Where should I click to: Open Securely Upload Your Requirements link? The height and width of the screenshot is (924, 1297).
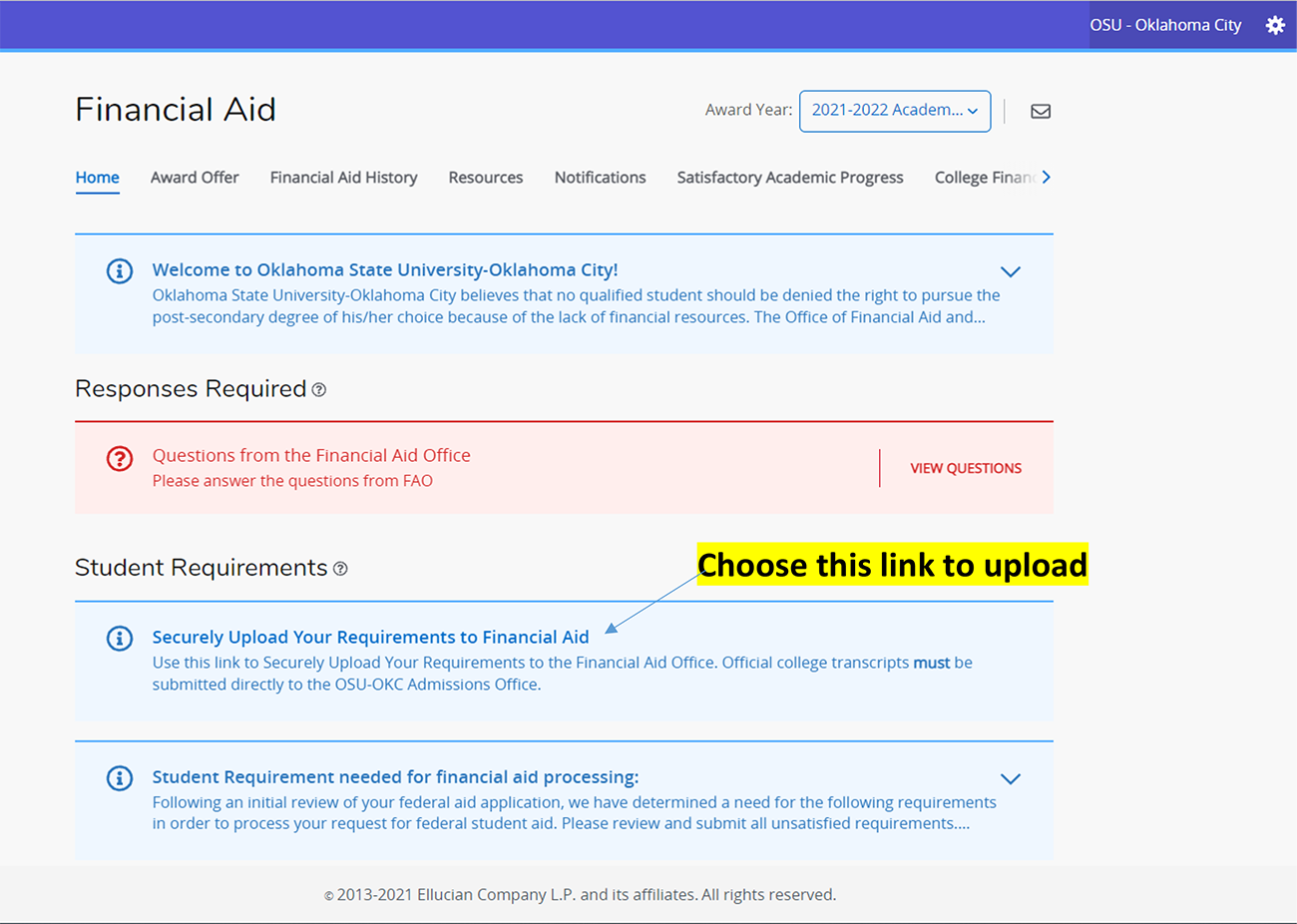(371, 637)
